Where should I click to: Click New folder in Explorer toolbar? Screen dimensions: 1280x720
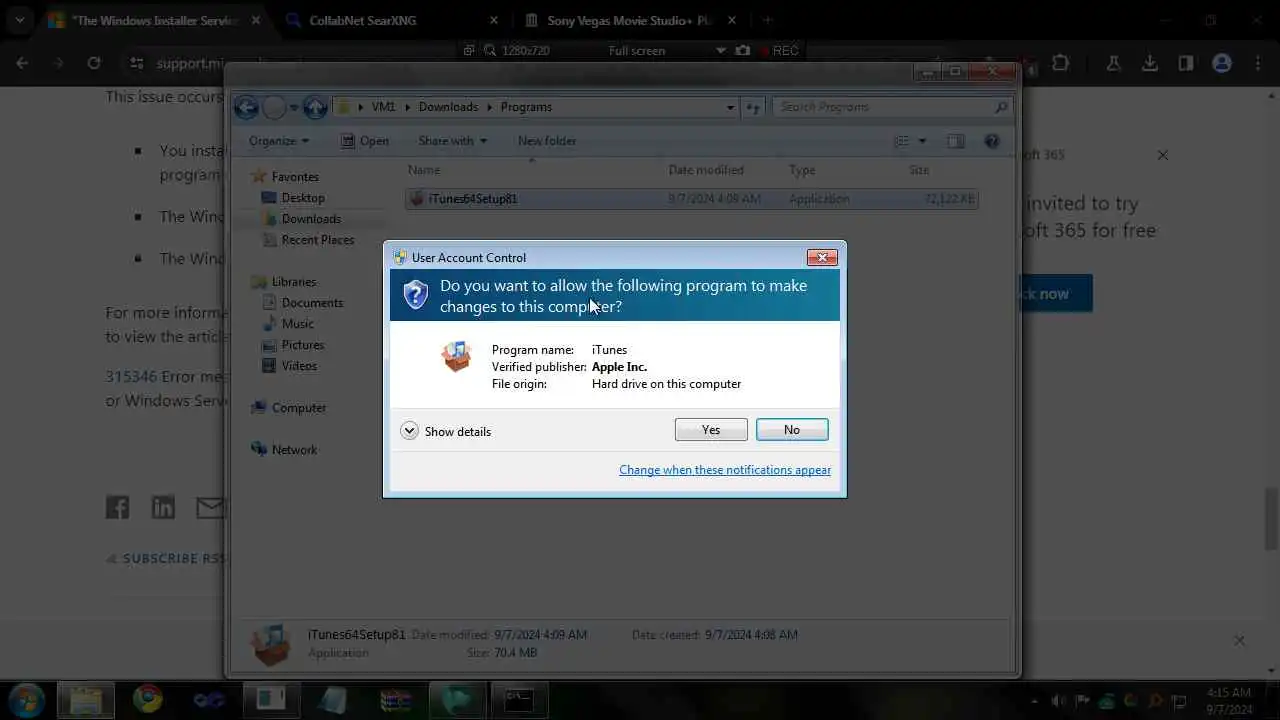click(x=547, y=141)
